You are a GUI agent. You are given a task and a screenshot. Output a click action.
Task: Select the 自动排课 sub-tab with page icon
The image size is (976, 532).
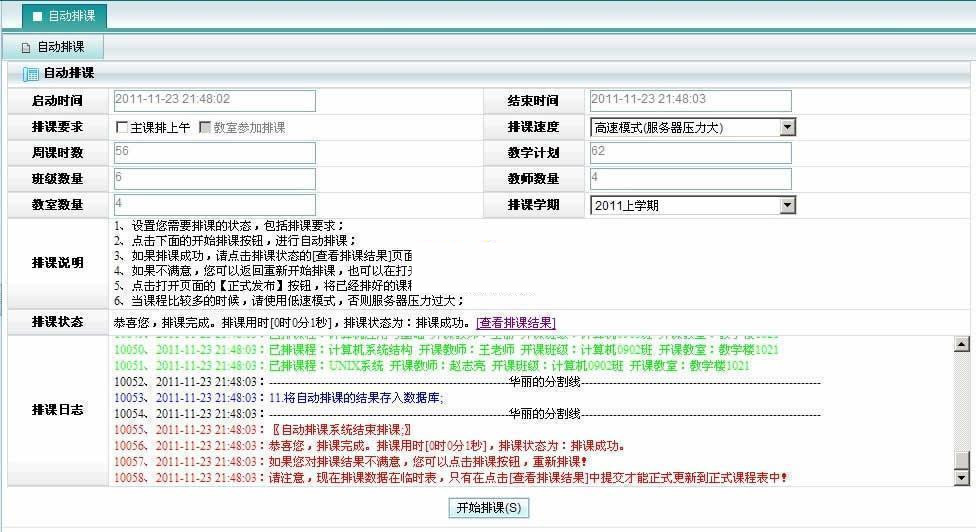coord(54,47)
